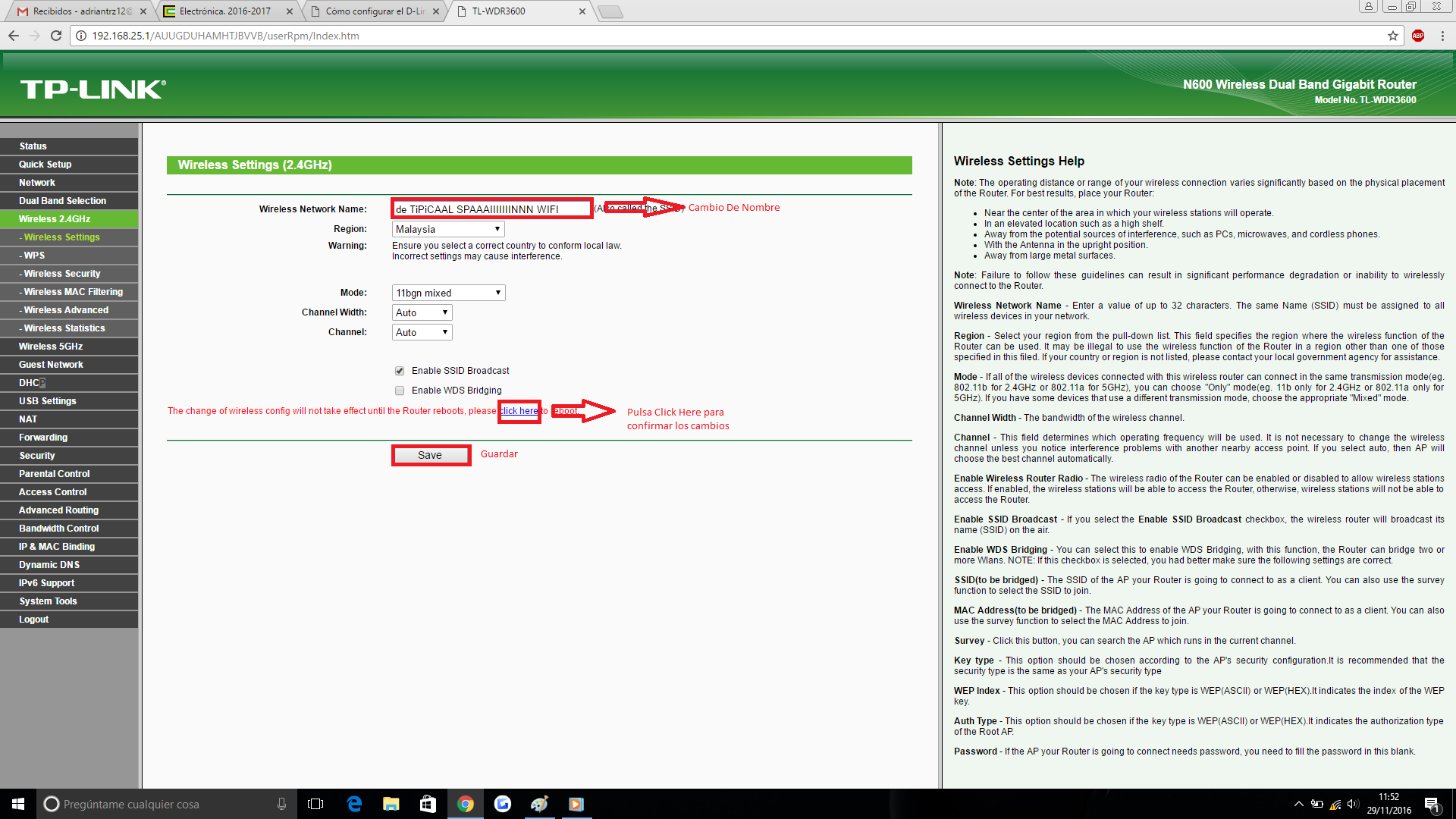Click the Wireless Network Name field
The height and width of the screenshot is (819, 1456).
(491, 209)
